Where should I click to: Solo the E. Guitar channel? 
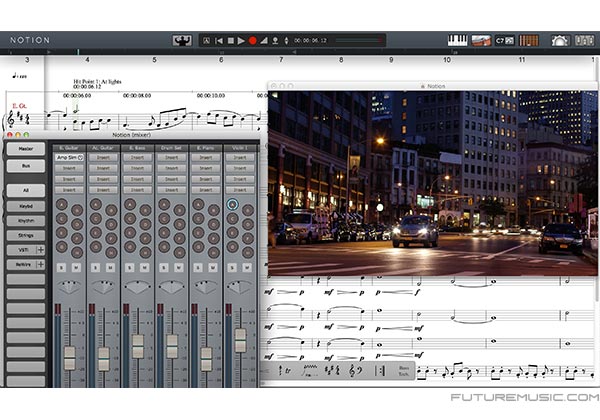coord(61,268)
